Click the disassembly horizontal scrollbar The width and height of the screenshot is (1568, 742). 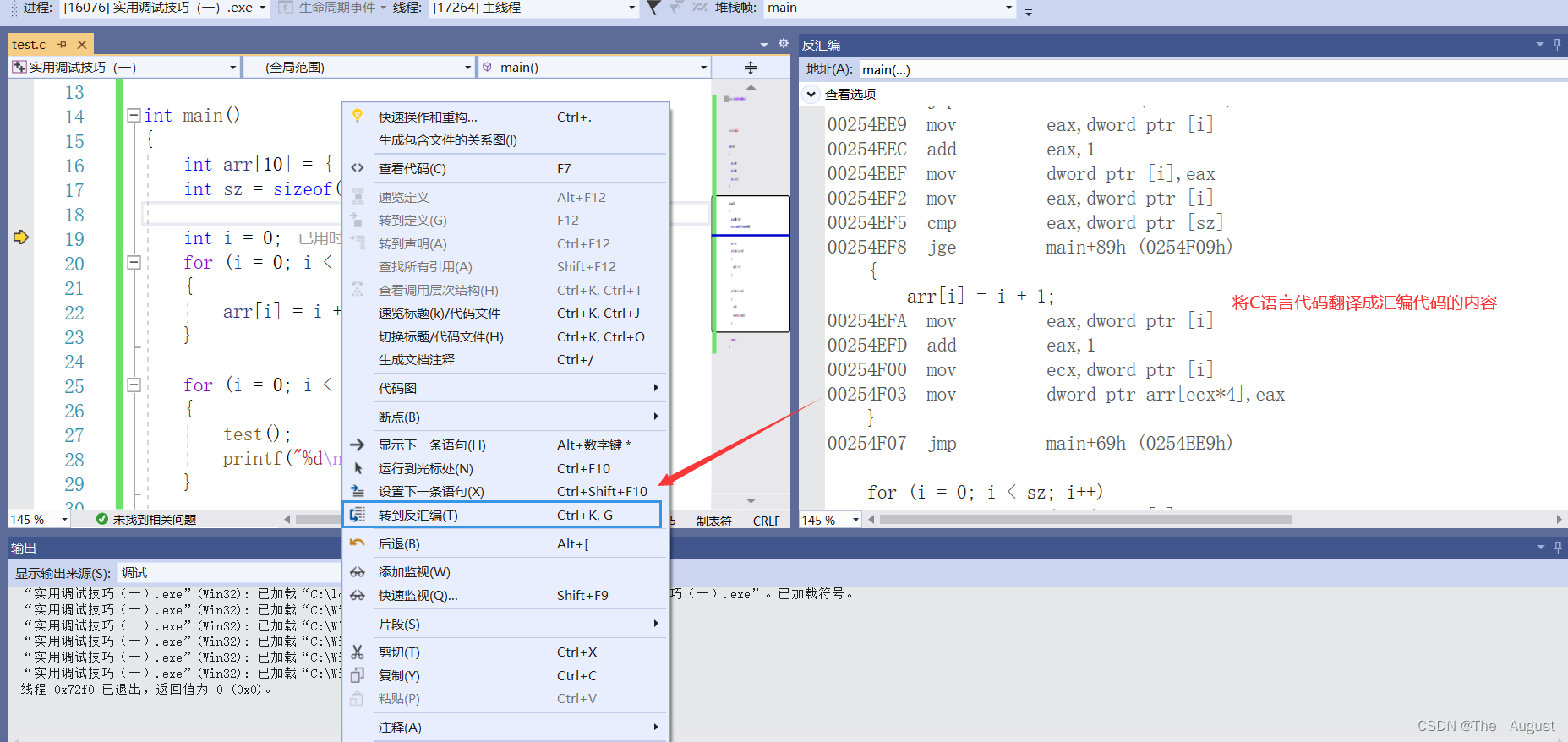(1085, 519)
